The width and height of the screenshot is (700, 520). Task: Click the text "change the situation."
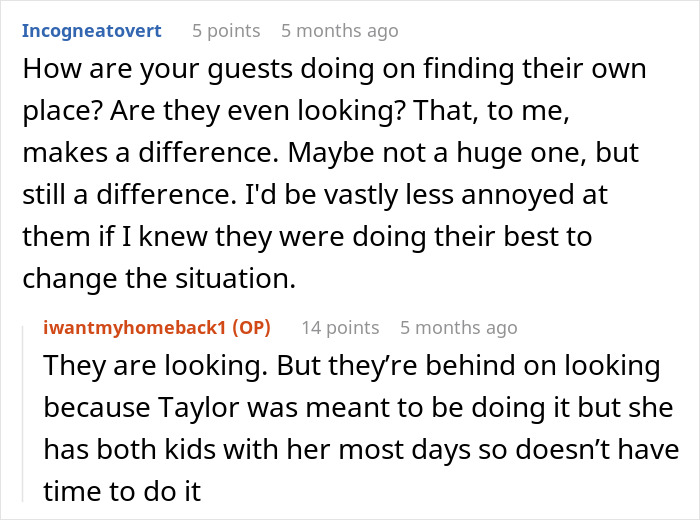[x=159, y=279]
